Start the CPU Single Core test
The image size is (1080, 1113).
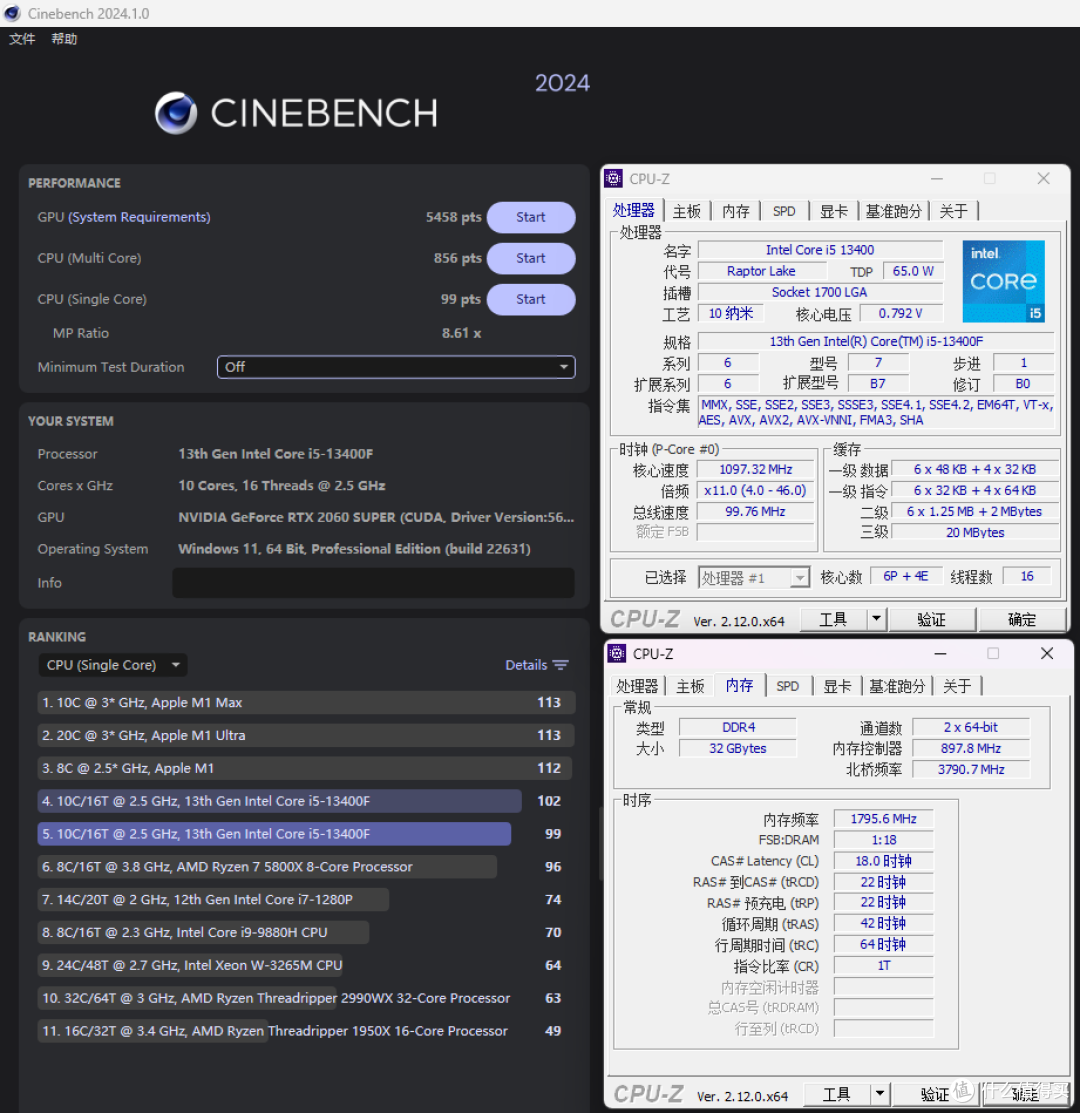531,300
